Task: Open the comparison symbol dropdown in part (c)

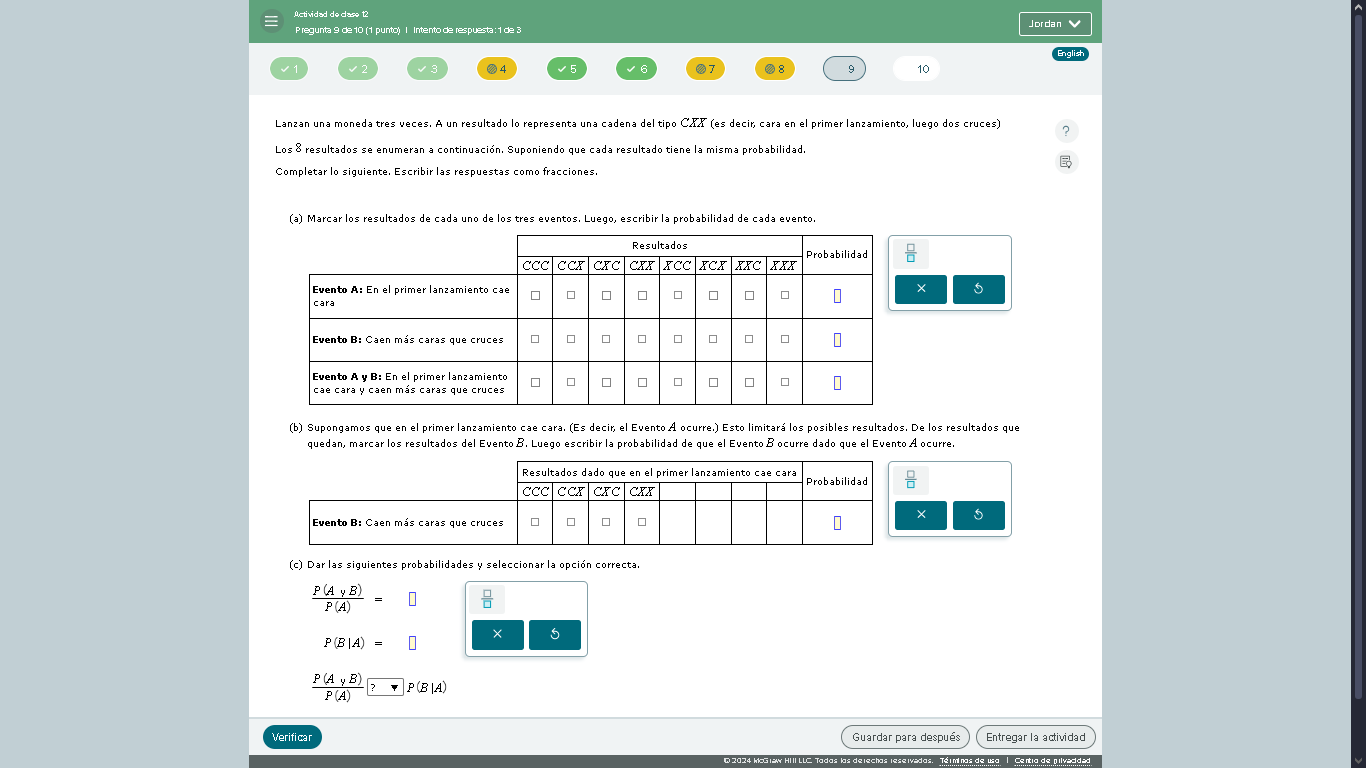Action: point(385,687)
